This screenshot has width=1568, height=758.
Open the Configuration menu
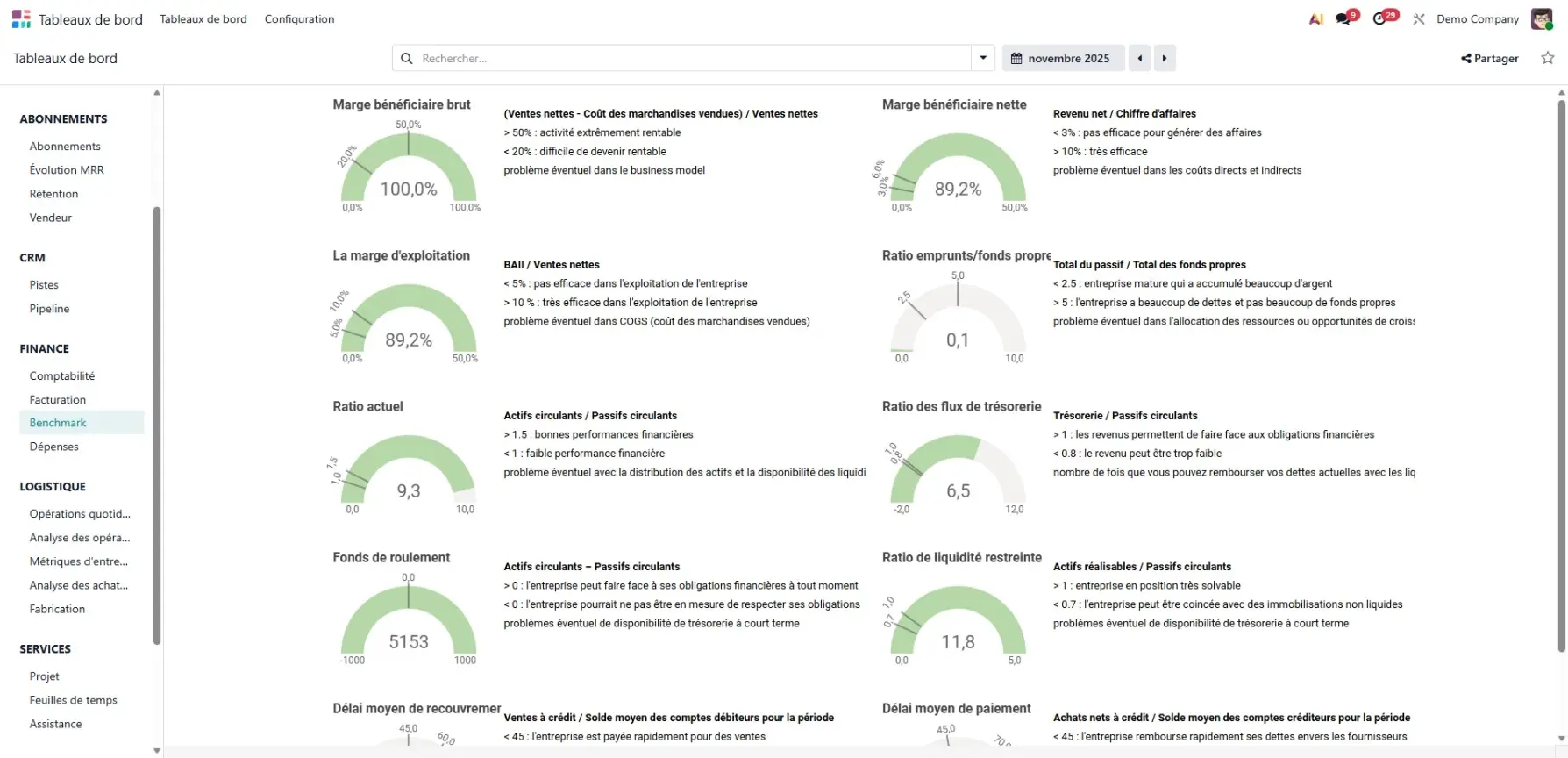coord(299,19)
